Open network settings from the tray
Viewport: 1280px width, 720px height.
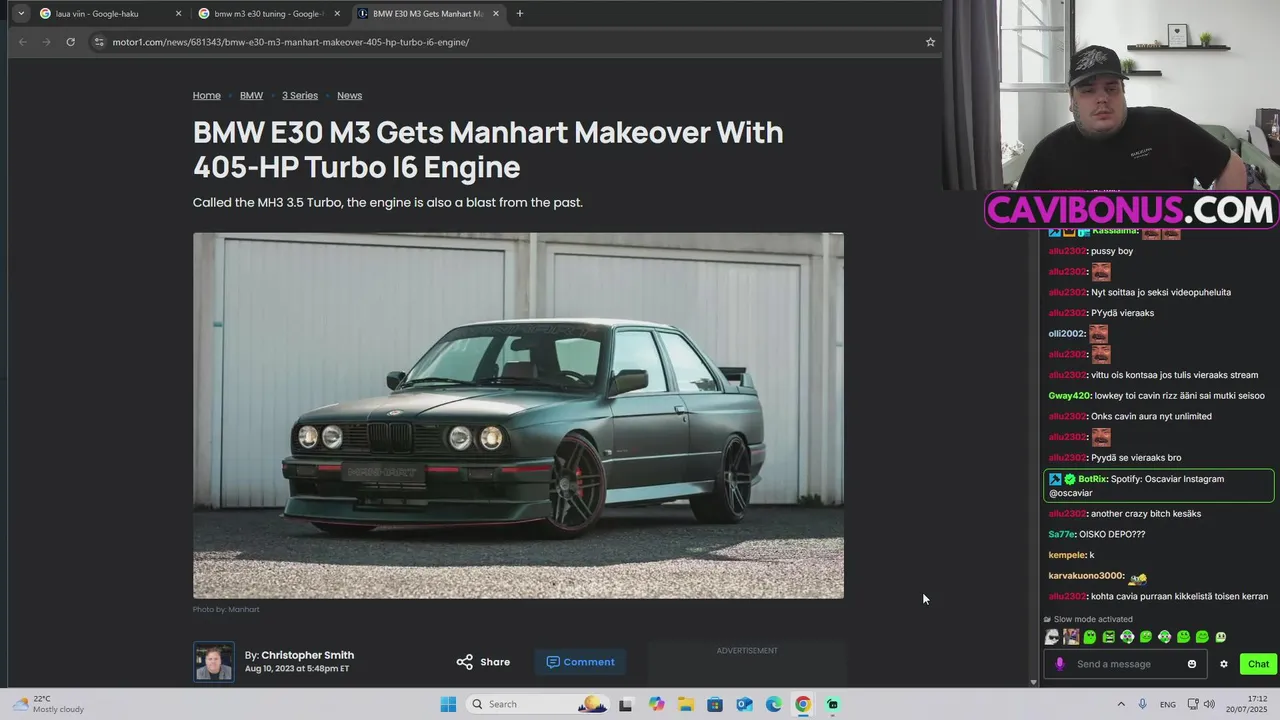(1192, 704)
